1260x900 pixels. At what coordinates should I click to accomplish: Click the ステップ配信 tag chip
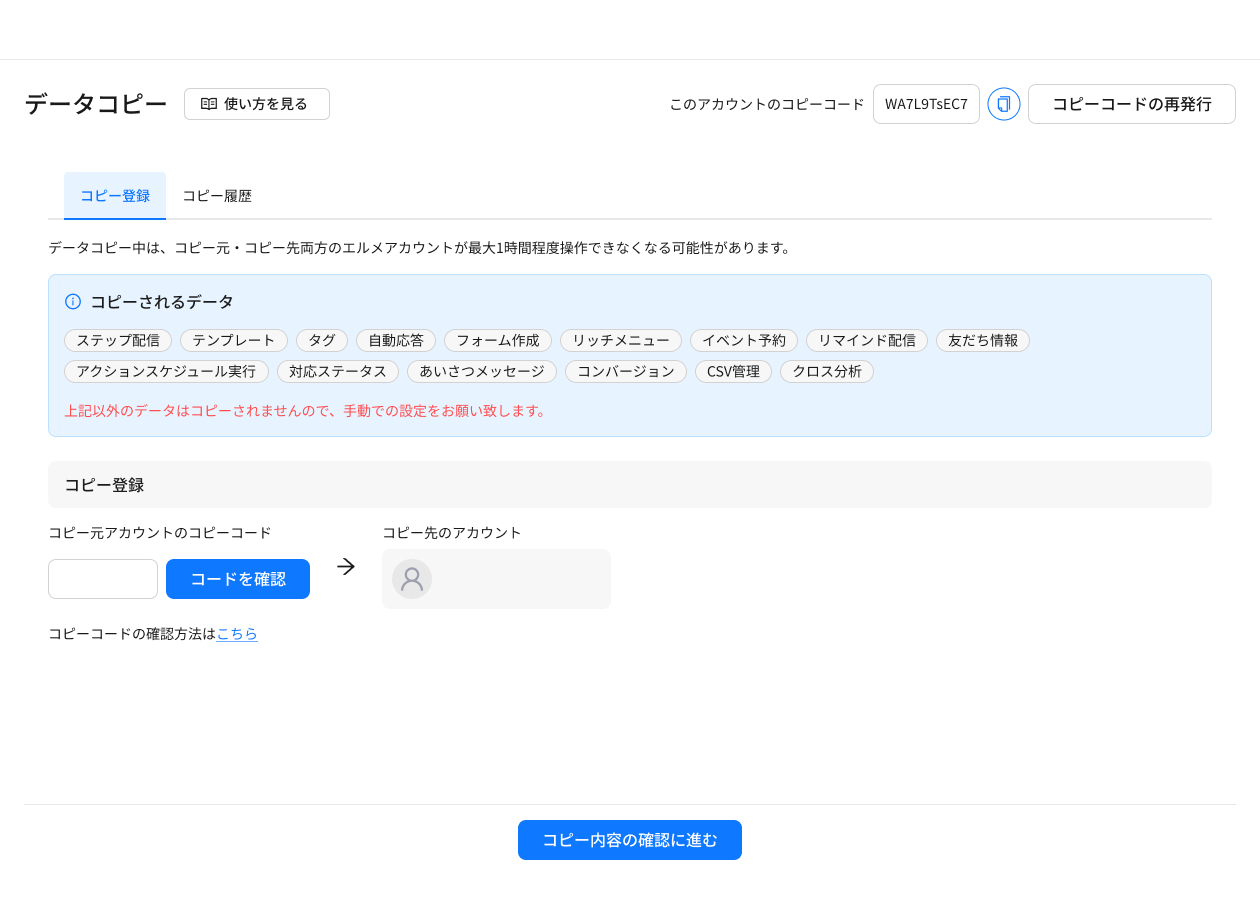click(118, 340)
